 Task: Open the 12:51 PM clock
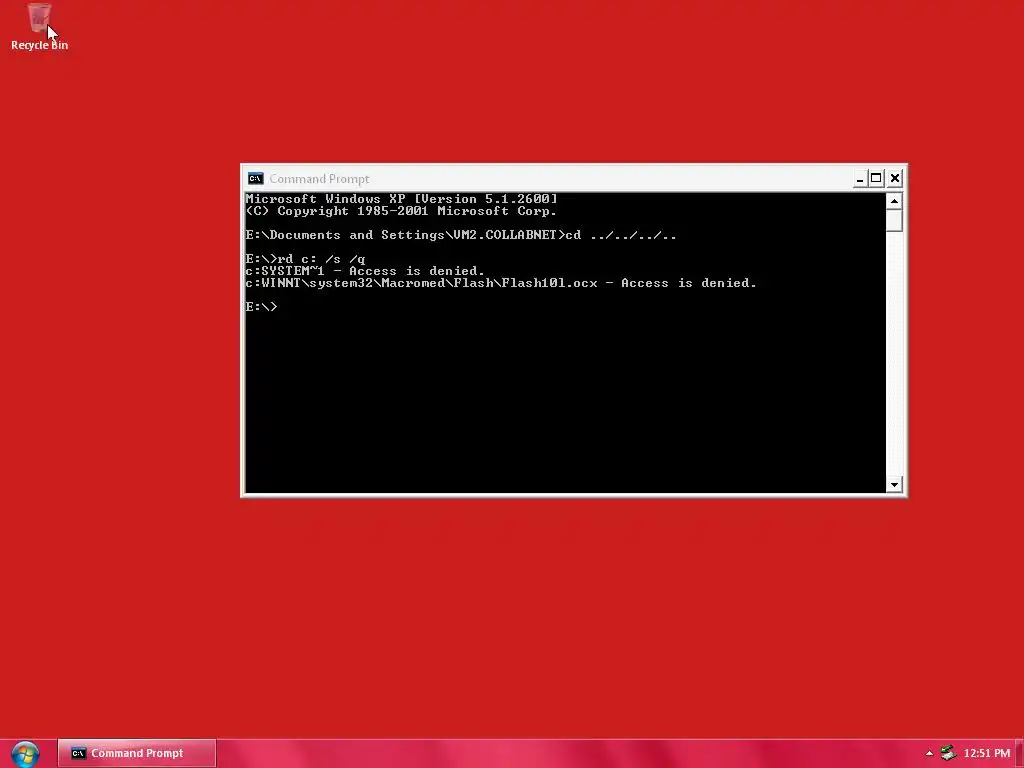coord(987,753)
